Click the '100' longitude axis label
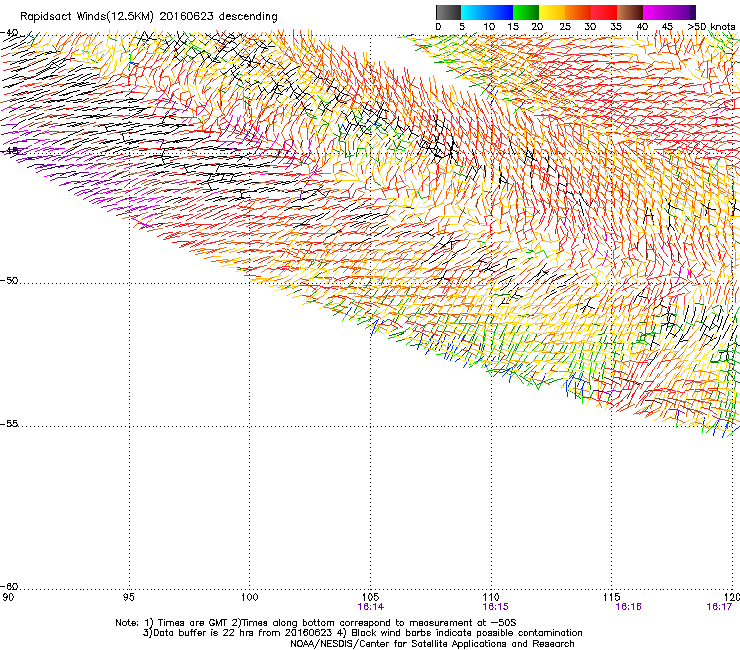The height and width of the screenshot is (650, 740). [250, 597]
